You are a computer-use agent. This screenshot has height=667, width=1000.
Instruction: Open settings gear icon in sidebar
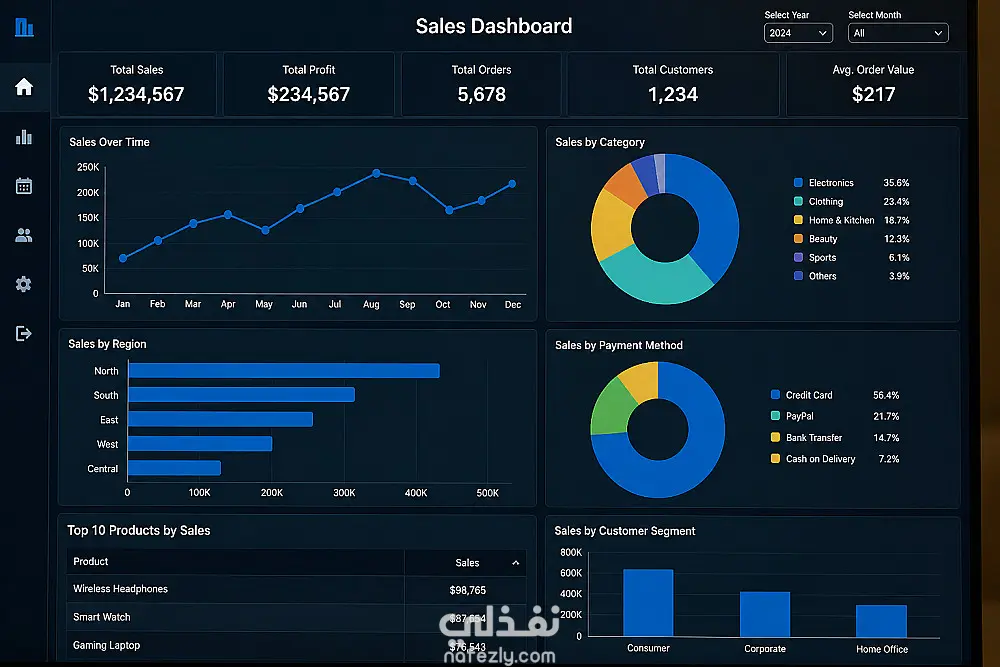click(x=24, y=284)
